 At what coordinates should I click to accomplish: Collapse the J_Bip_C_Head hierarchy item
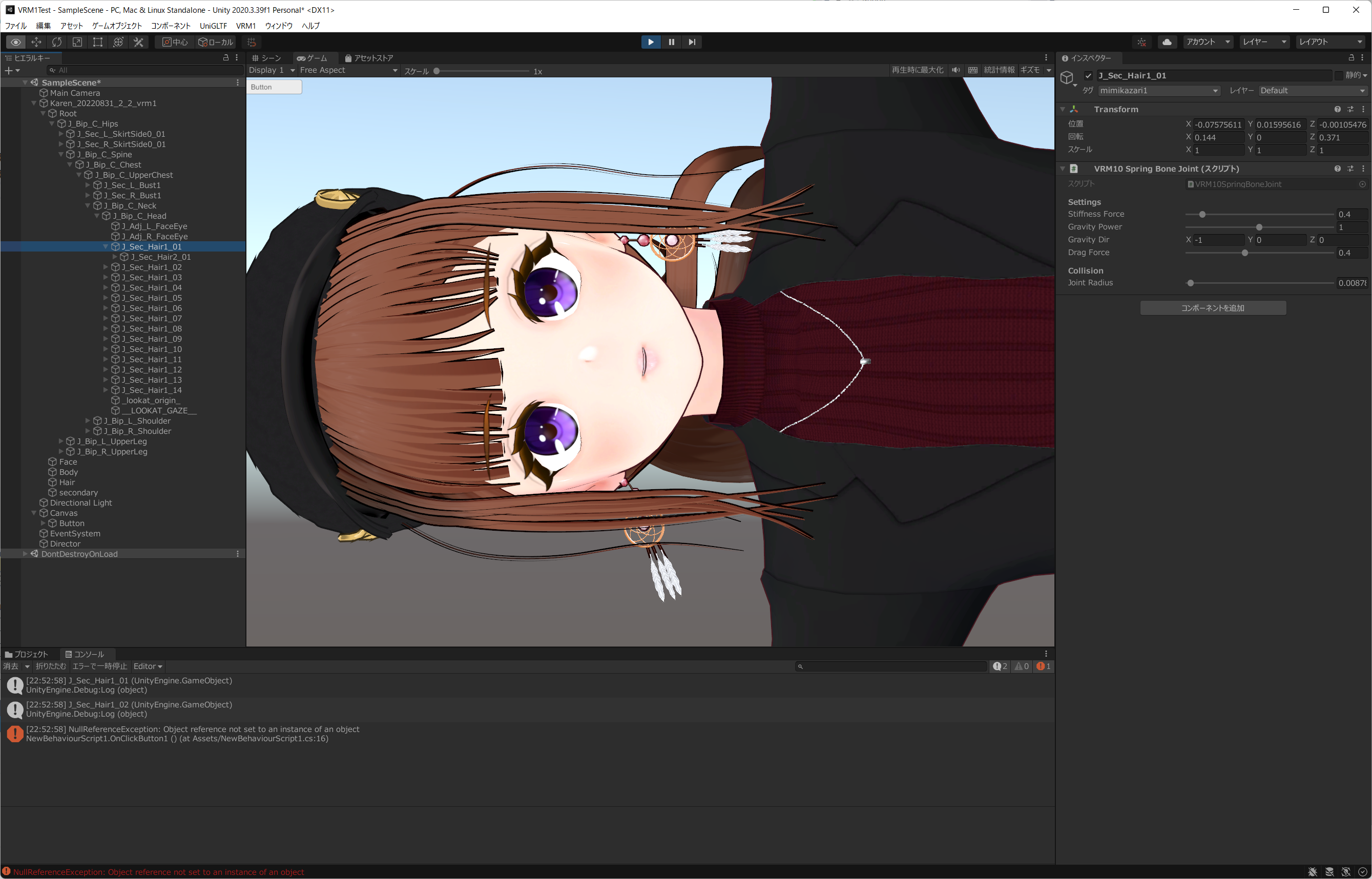(x=97, y=216)
